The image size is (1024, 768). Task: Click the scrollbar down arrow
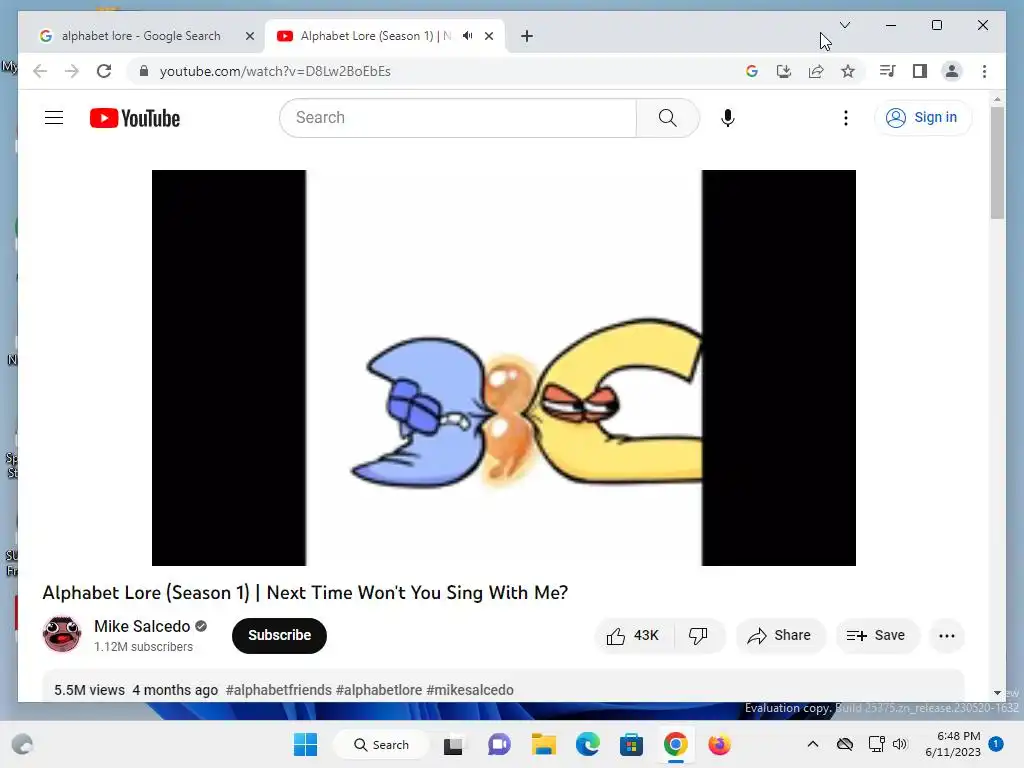click(x=997, y=692)
